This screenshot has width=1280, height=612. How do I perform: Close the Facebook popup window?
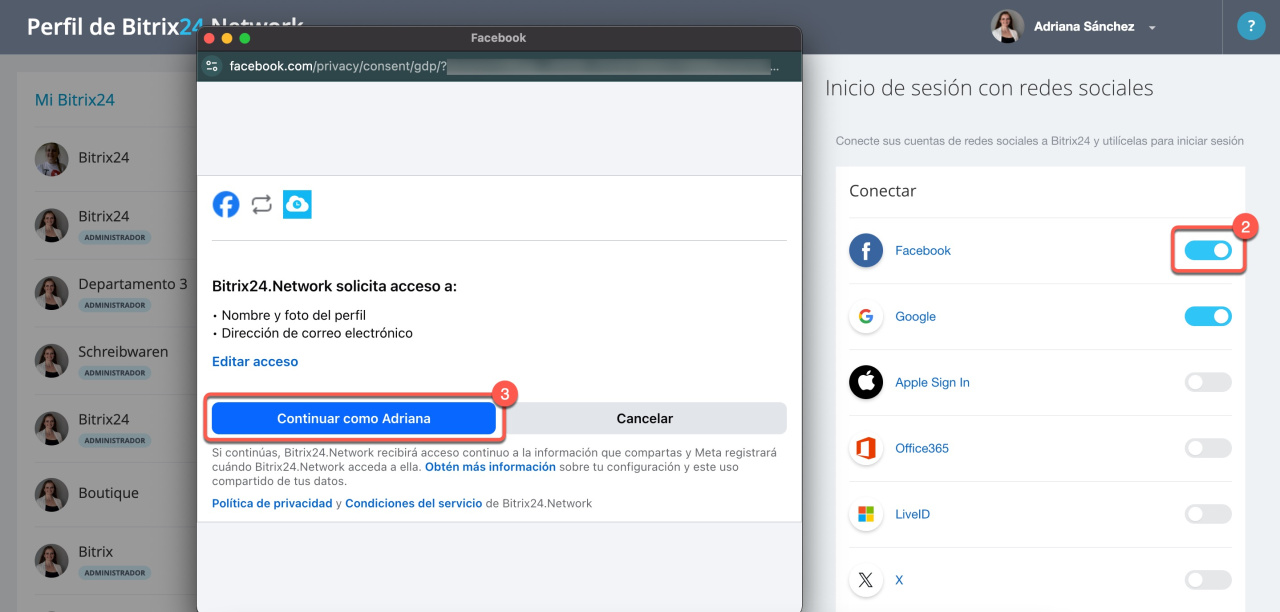click(x=209, y=38)
